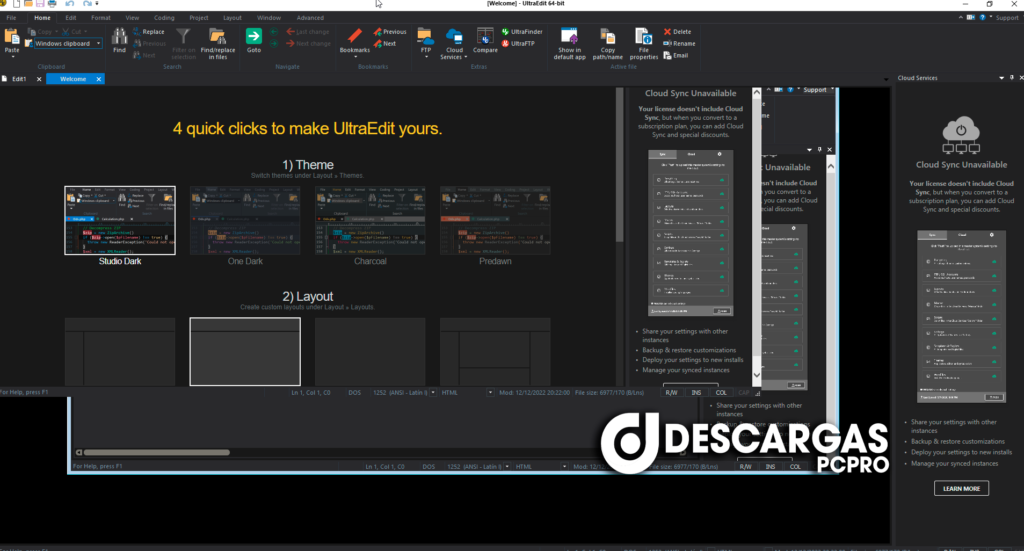Click the Copy icon in Clipboard group

coord(31,31)
